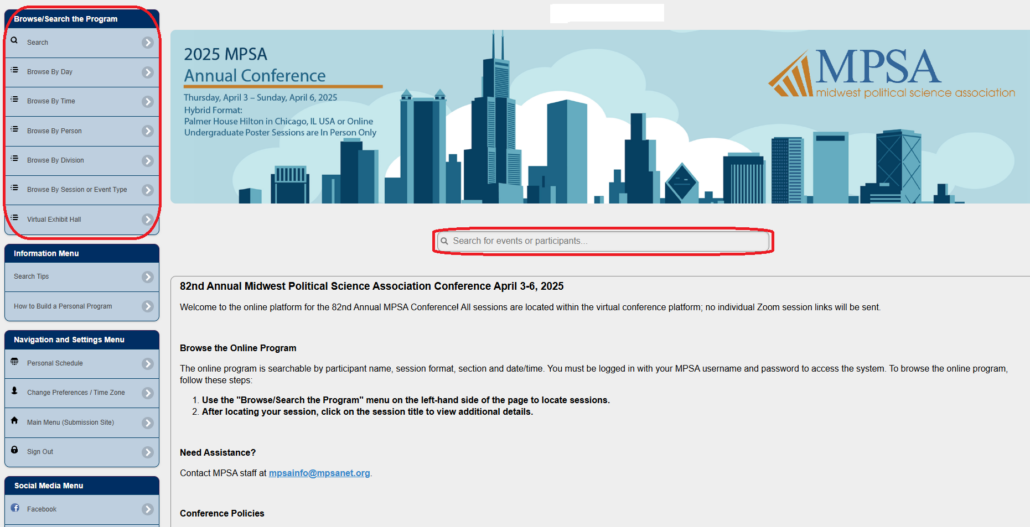Screen dimensions: 1030x527
Task: Open the Search menu item
Action: 82,43
